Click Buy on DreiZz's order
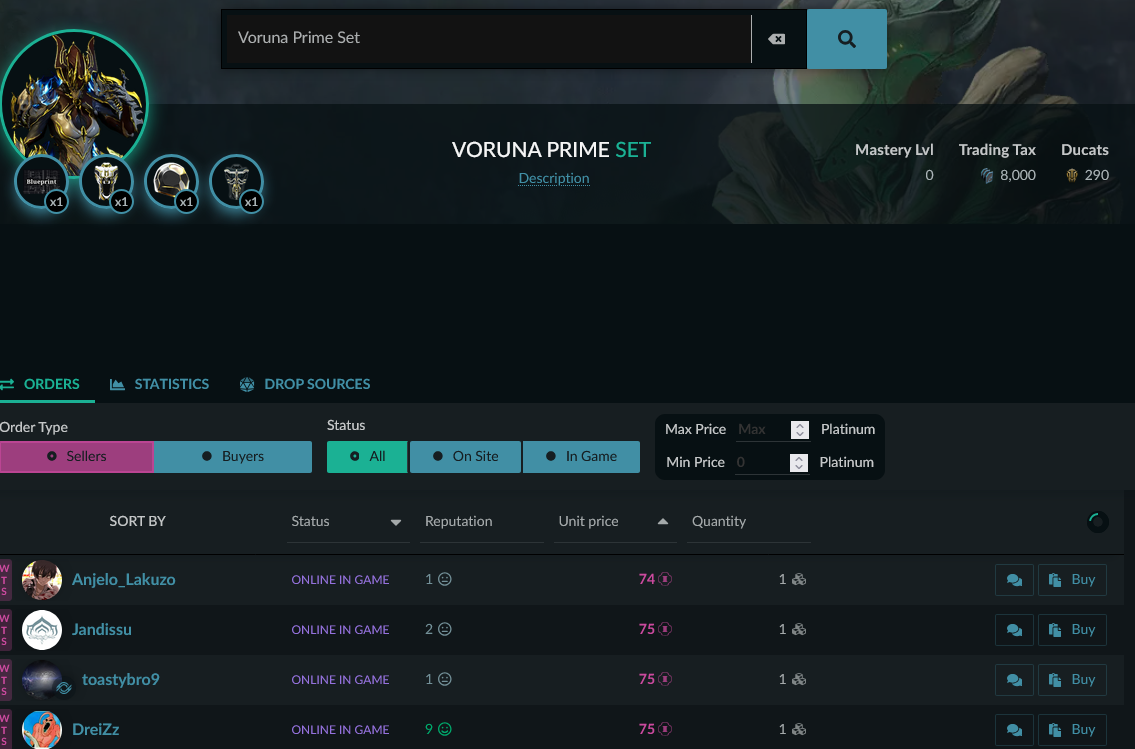Viewport: 1135px width, 749px height. click(1072, 729)
